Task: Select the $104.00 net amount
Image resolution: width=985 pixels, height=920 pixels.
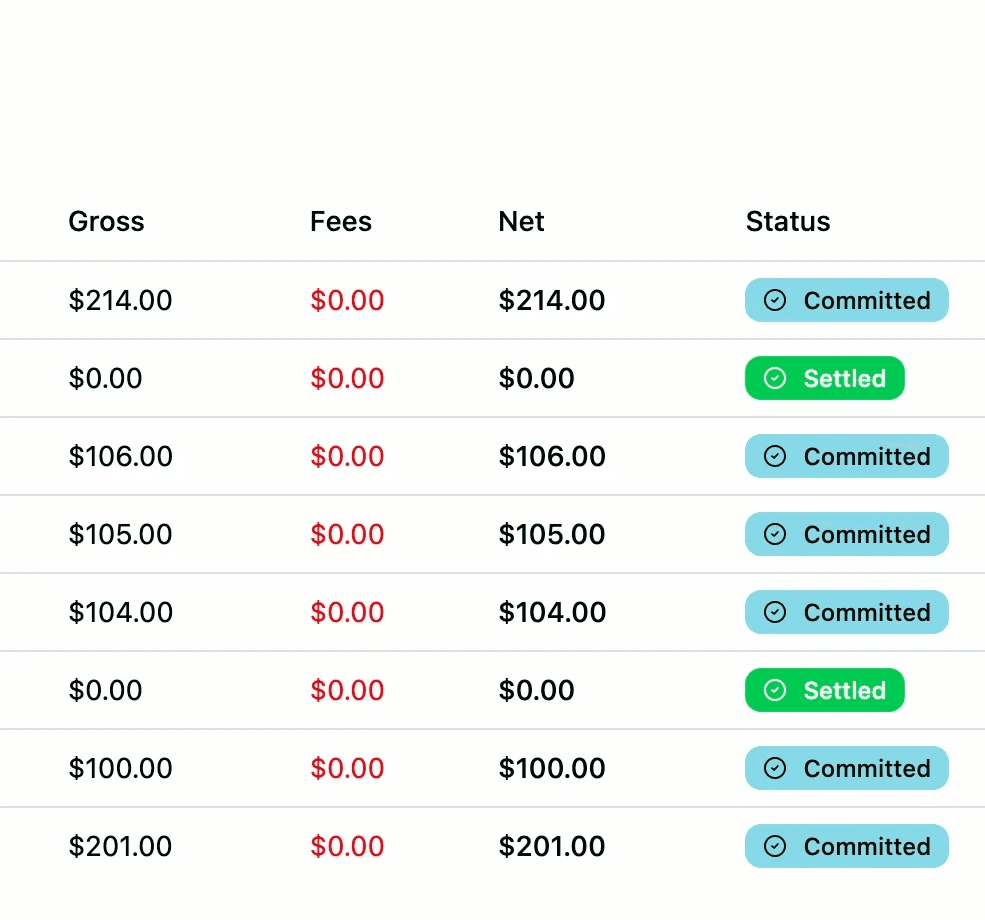Action: pyautogui.click(x=552, y=612)
